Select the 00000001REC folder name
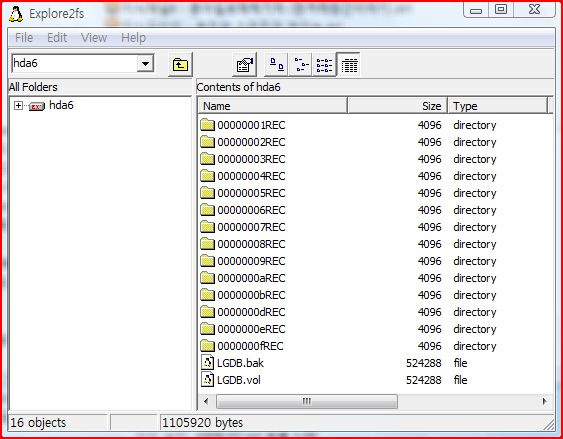Screen dimensions: 563x439 point(251,125)
